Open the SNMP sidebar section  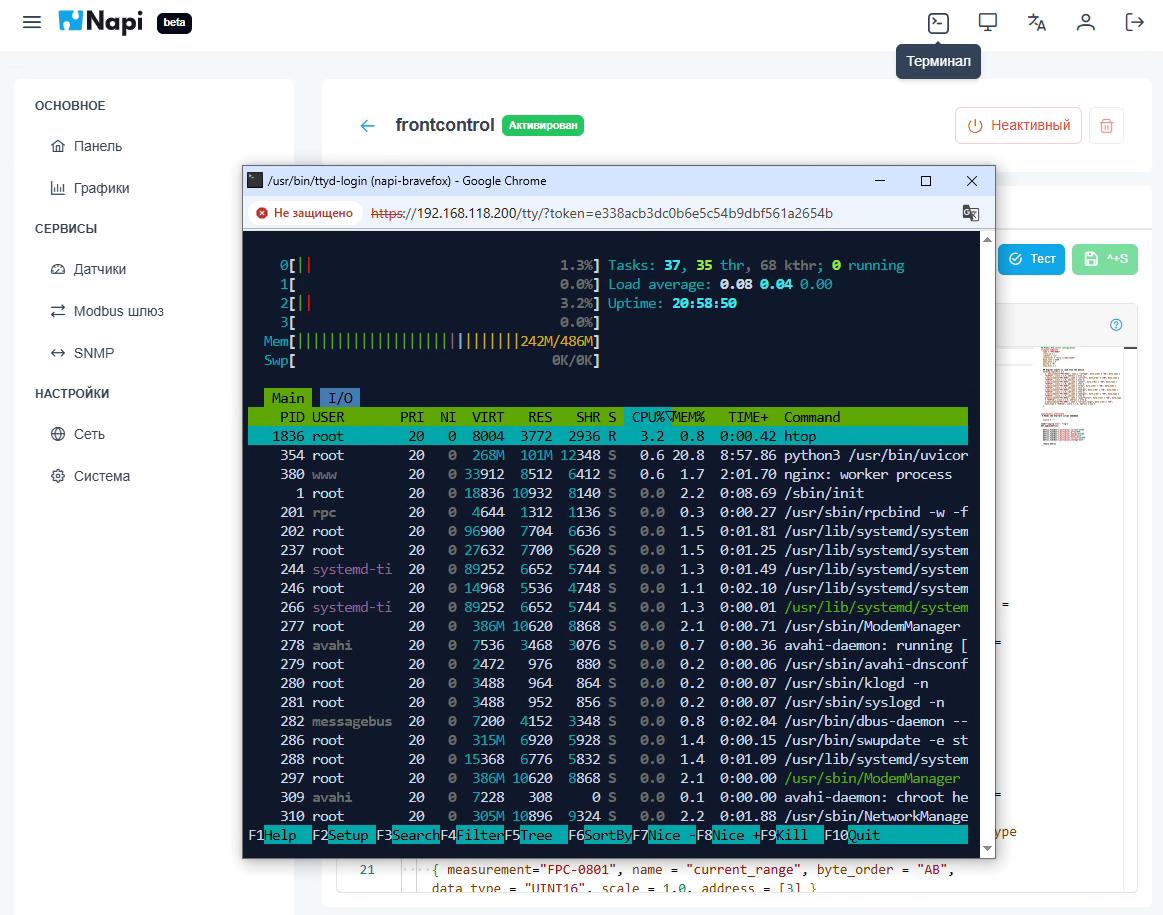(83, 352)
